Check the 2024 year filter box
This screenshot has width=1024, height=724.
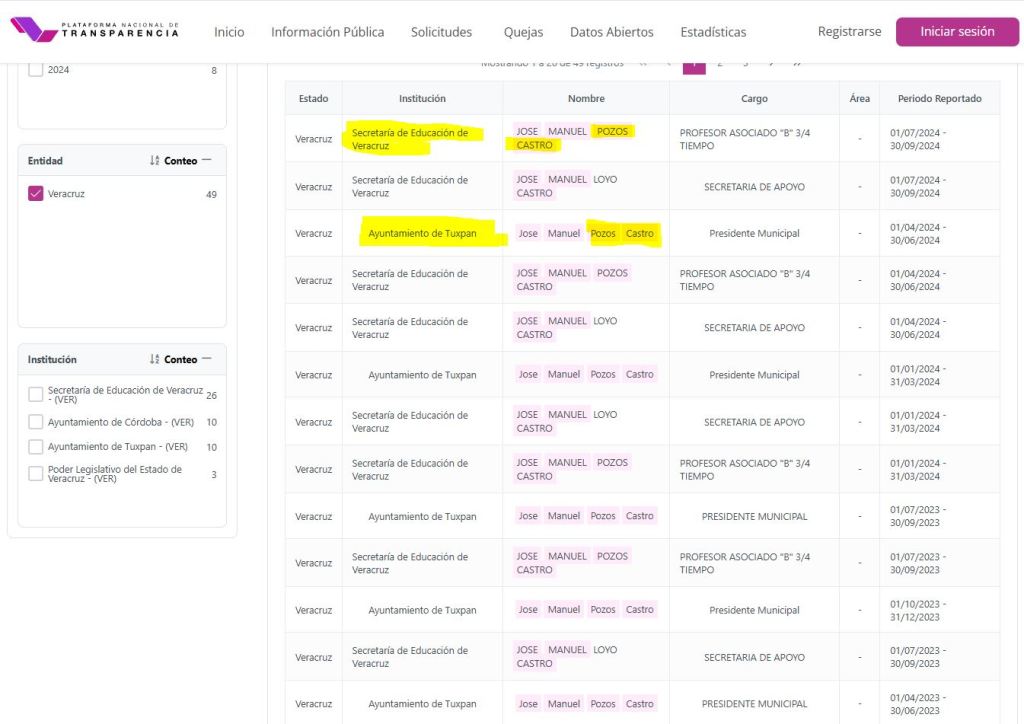tap(36, 70)
